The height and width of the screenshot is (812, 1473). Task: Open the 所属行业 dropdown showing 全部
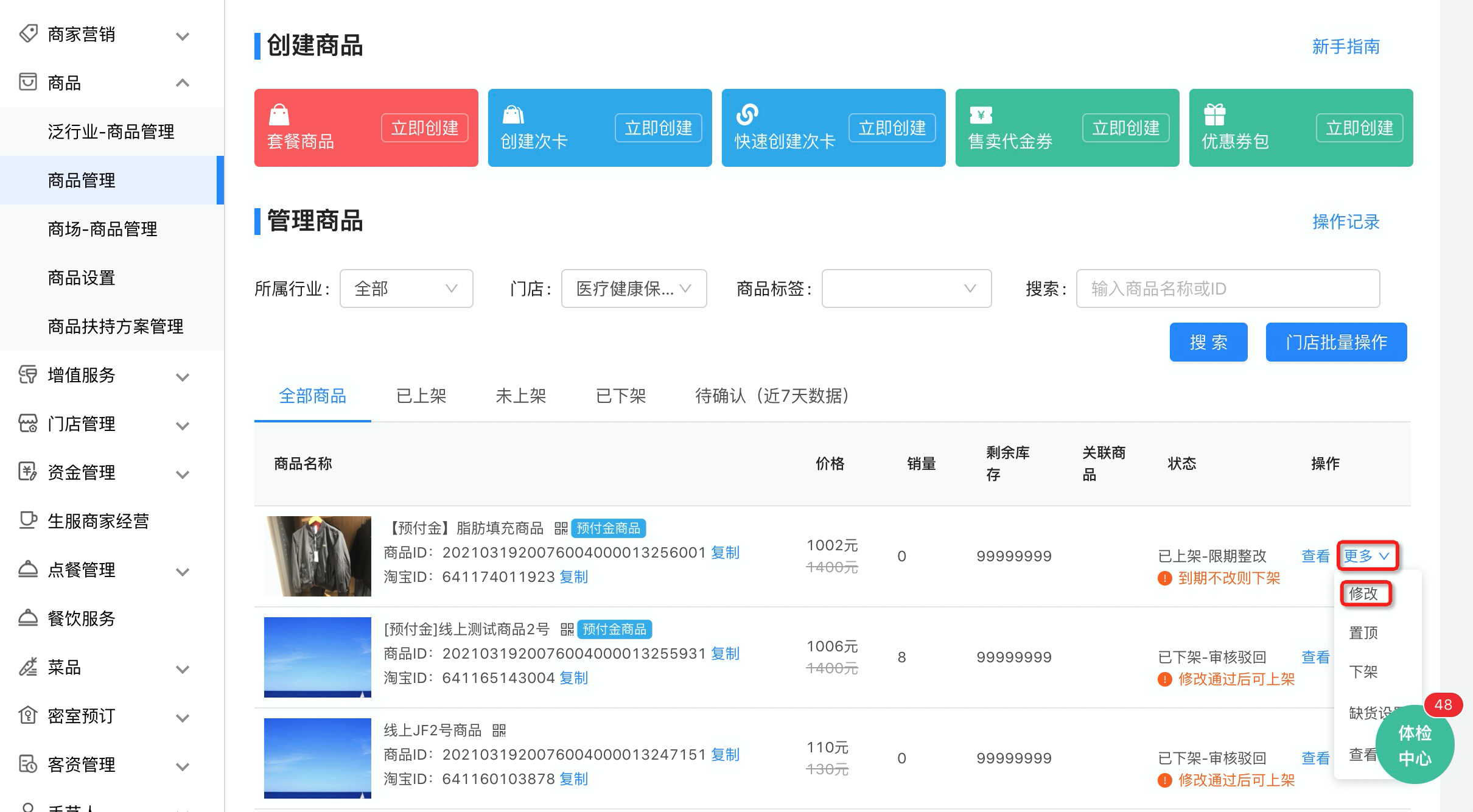click(x=406, y=289)
